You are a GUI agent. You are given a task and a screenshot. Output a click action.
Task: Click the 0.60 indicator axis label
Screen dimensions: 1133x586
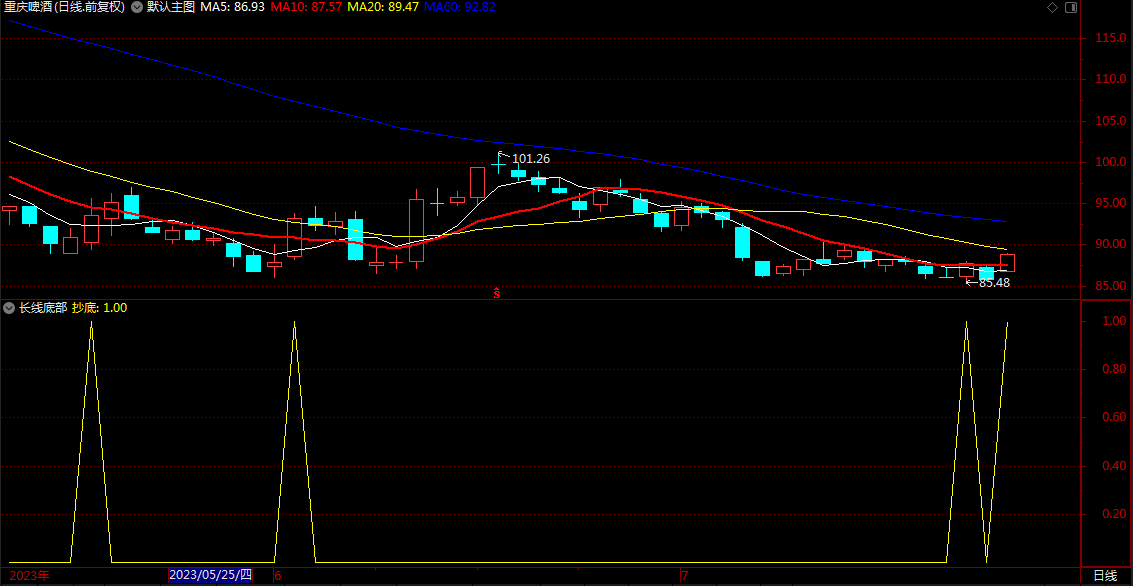(1113, 417)
